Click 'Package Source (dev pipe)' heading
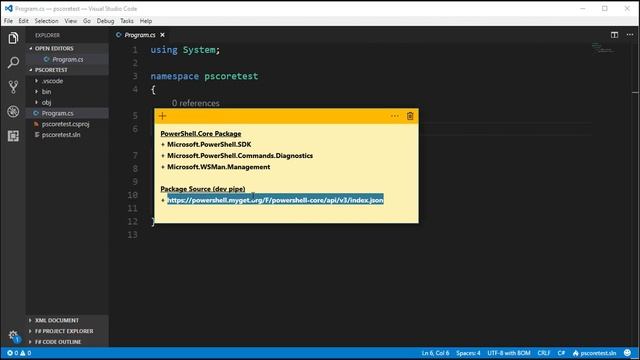Viewport: 640px width, 360px height. [203, 189]
